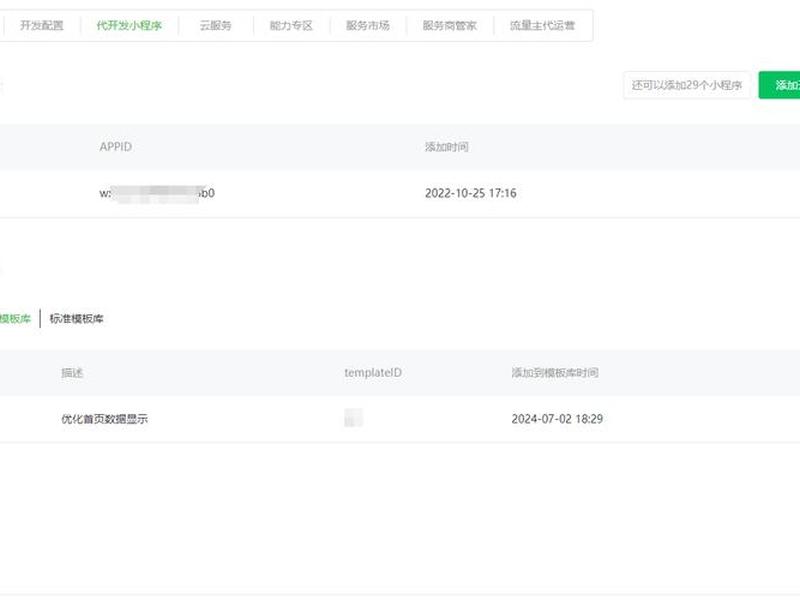Open the 能力专区 tab
The width and height of the screenshot is (800, 600).
tap(291, 26)
